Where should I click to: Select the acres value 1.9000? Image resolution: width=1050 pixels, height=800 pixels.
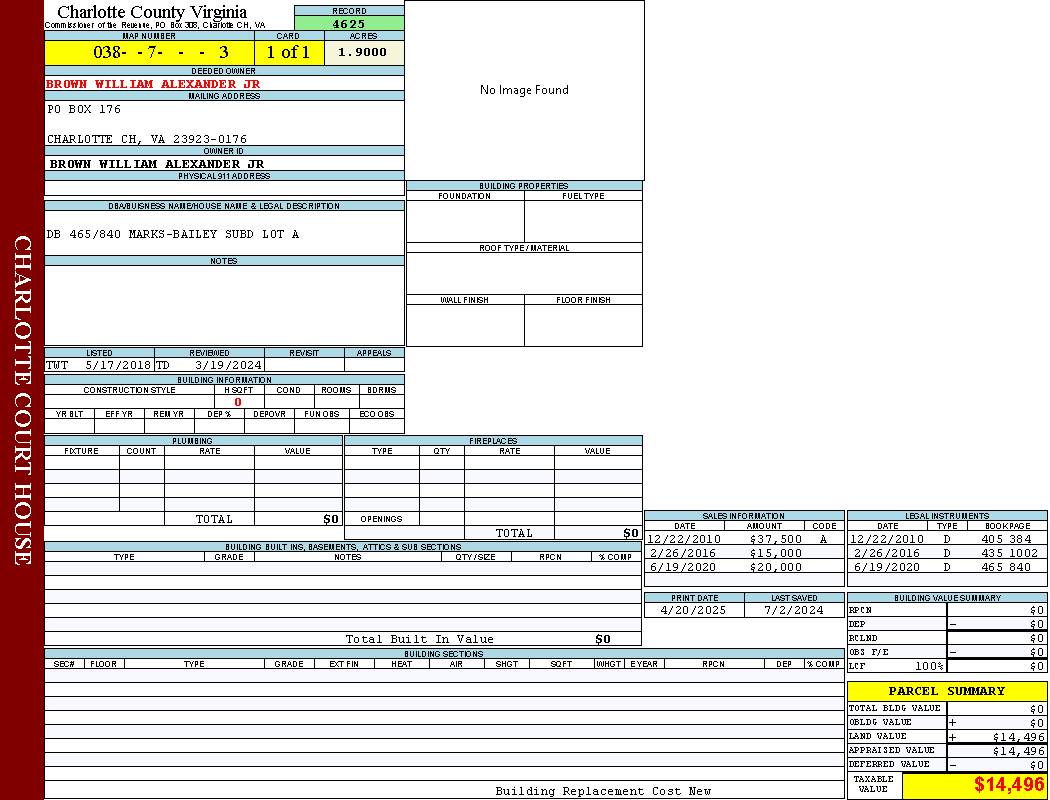tap(363, 52)
